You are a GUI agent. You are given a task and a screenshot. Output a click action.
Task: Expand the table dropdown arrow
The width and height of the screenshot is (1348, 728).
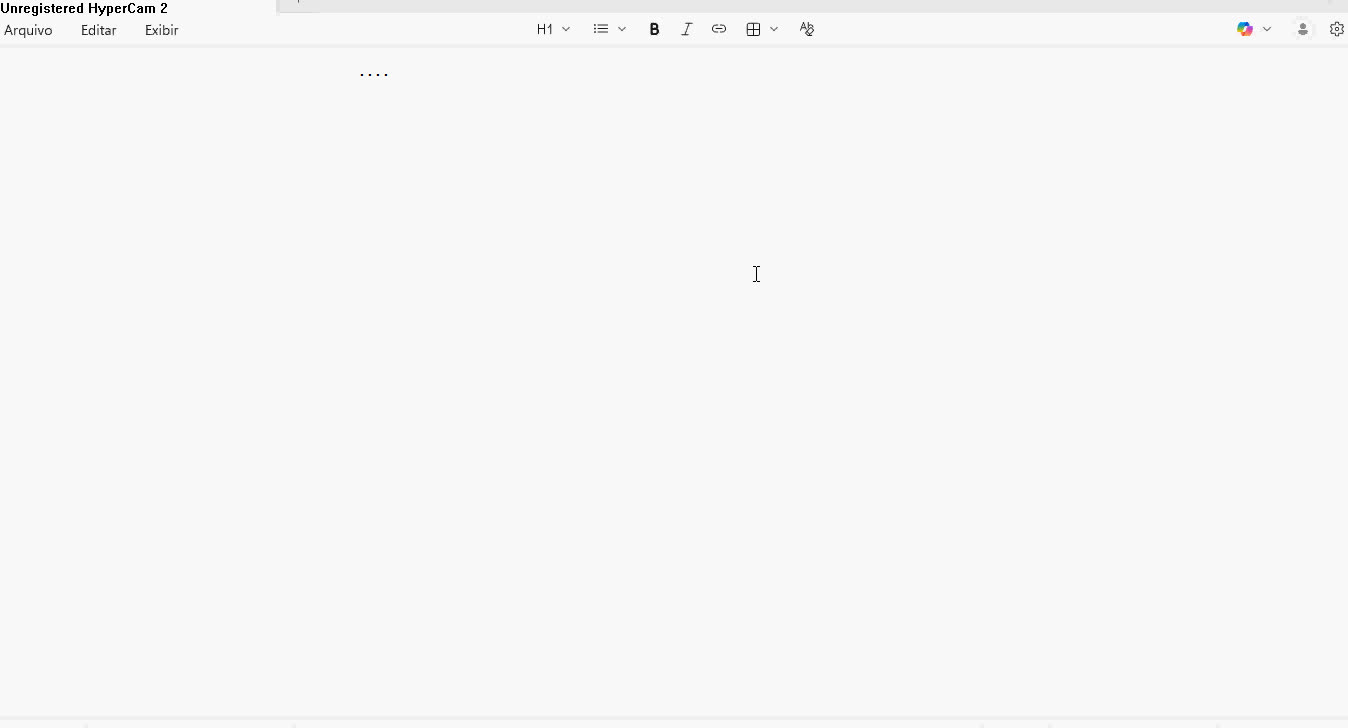(774, 29)
